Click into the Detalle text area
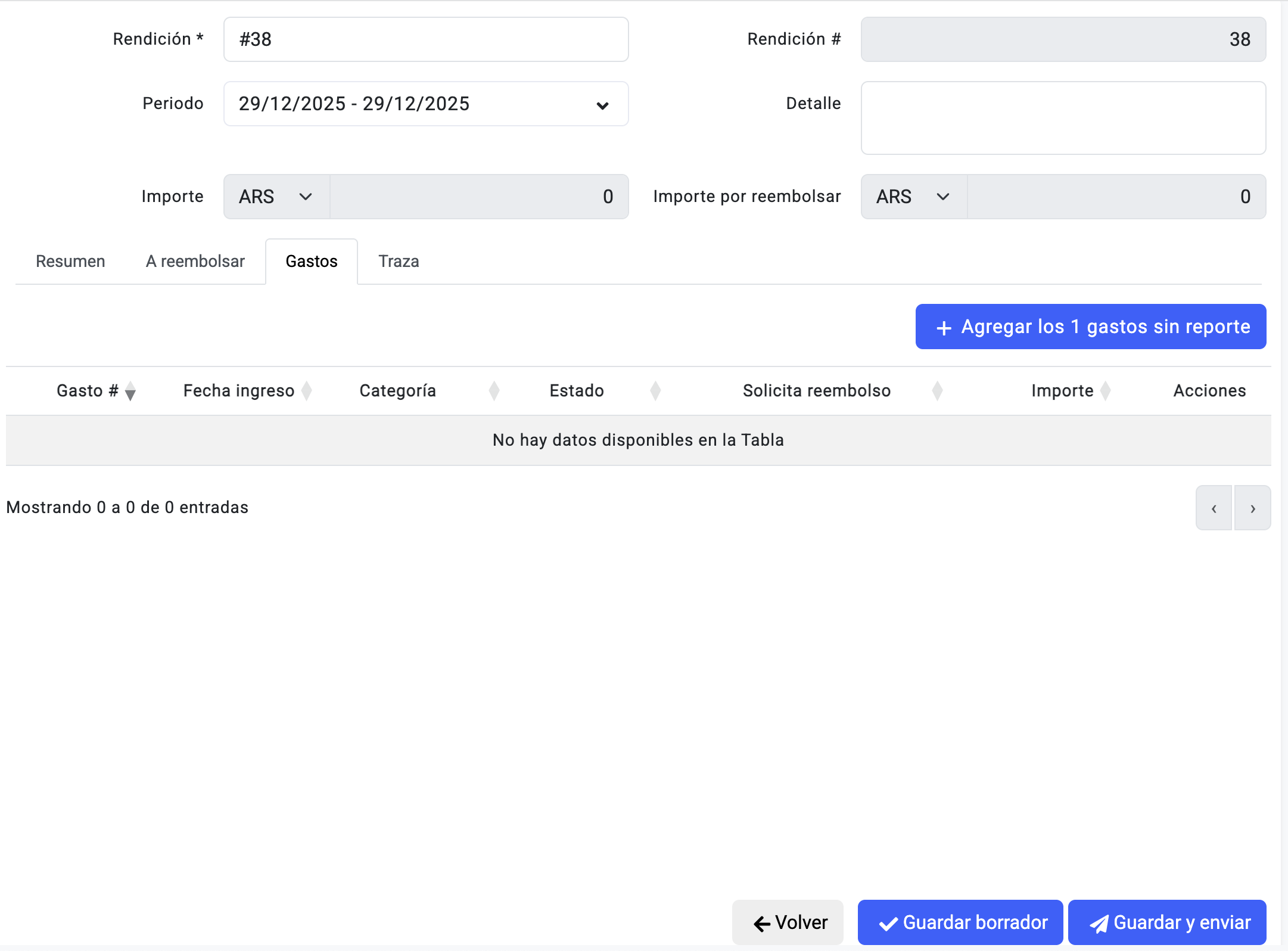 (1063, 118)
